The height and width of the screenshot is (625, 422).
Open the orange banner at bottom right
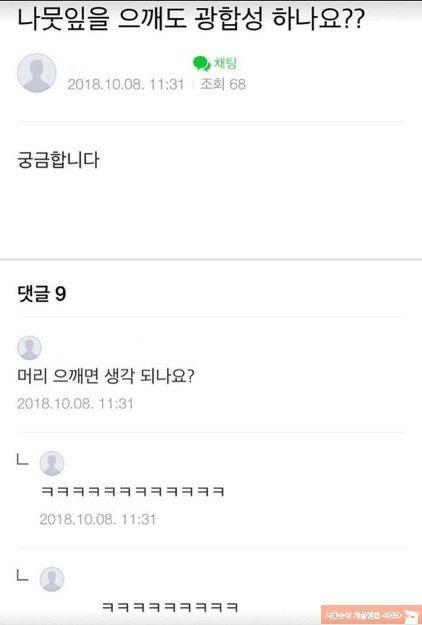point(371,615)
